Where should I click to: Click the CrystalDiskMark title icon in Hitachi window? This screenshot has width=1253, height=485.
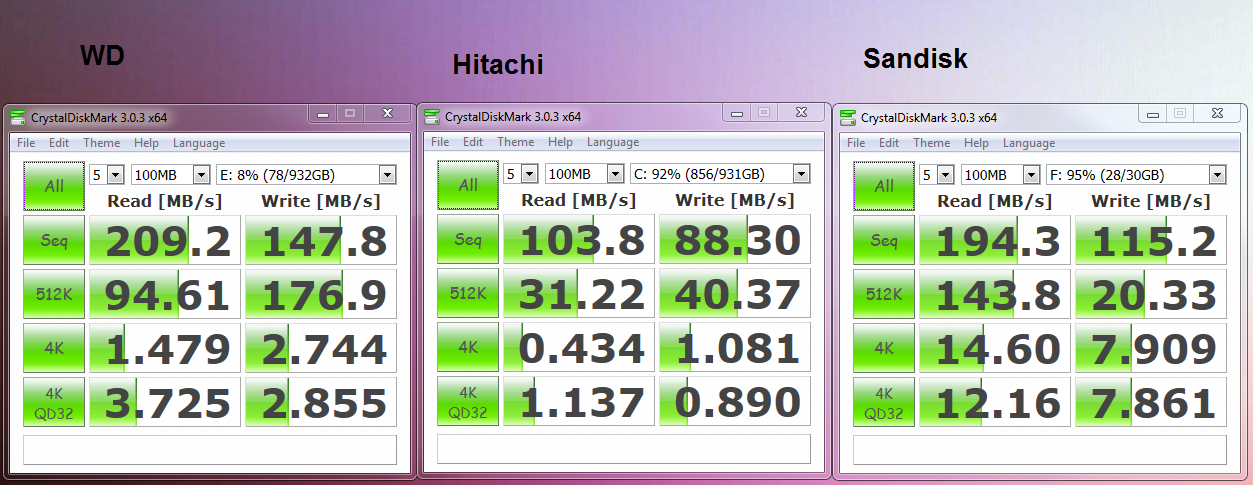431,116
